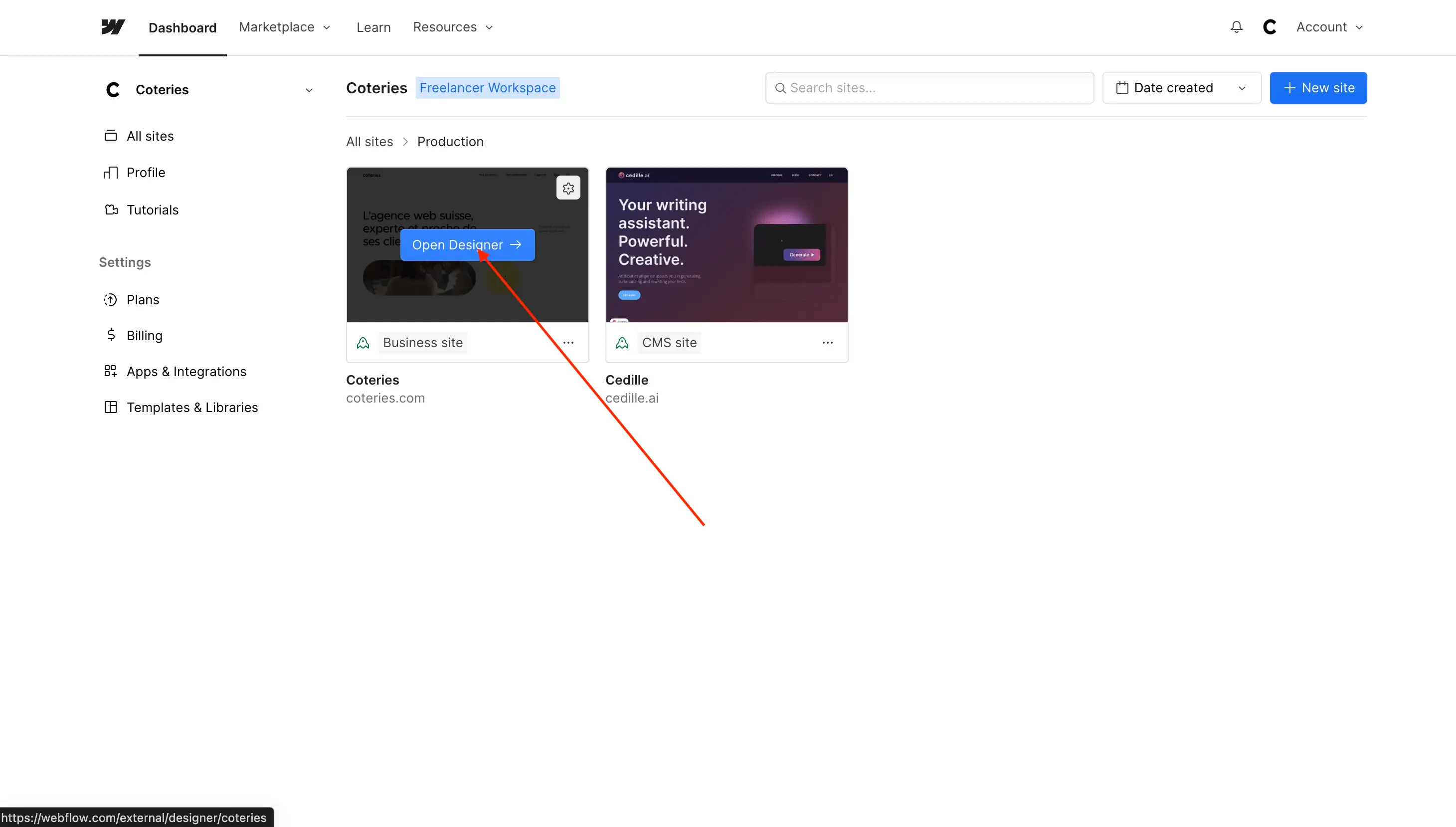Click the Billing dollar icon
1456x827 pixels.
tap(111, 335)
